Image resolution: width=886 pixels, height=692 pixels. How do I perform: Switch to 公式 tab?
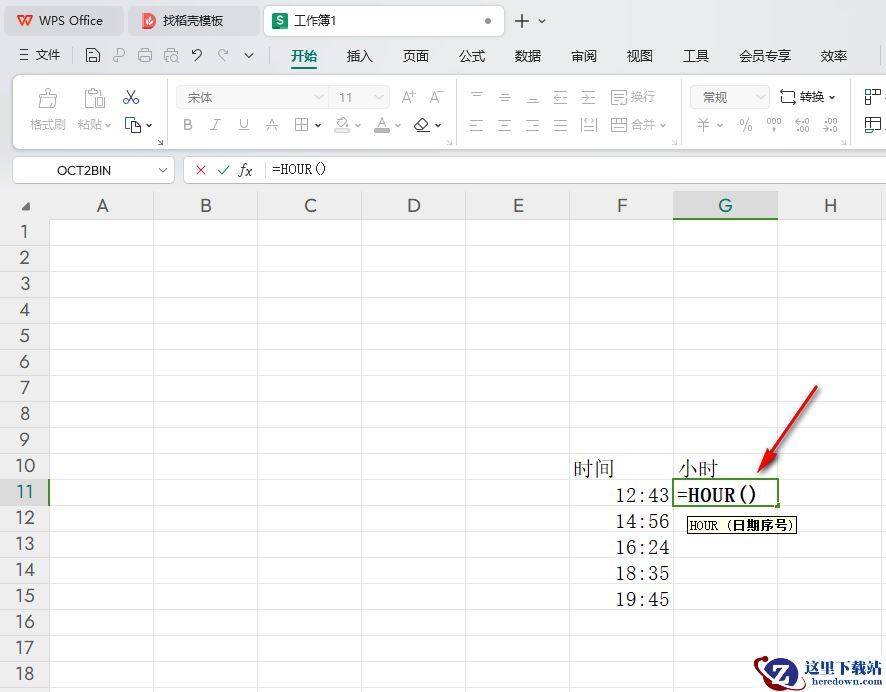[x=472, y=56]
